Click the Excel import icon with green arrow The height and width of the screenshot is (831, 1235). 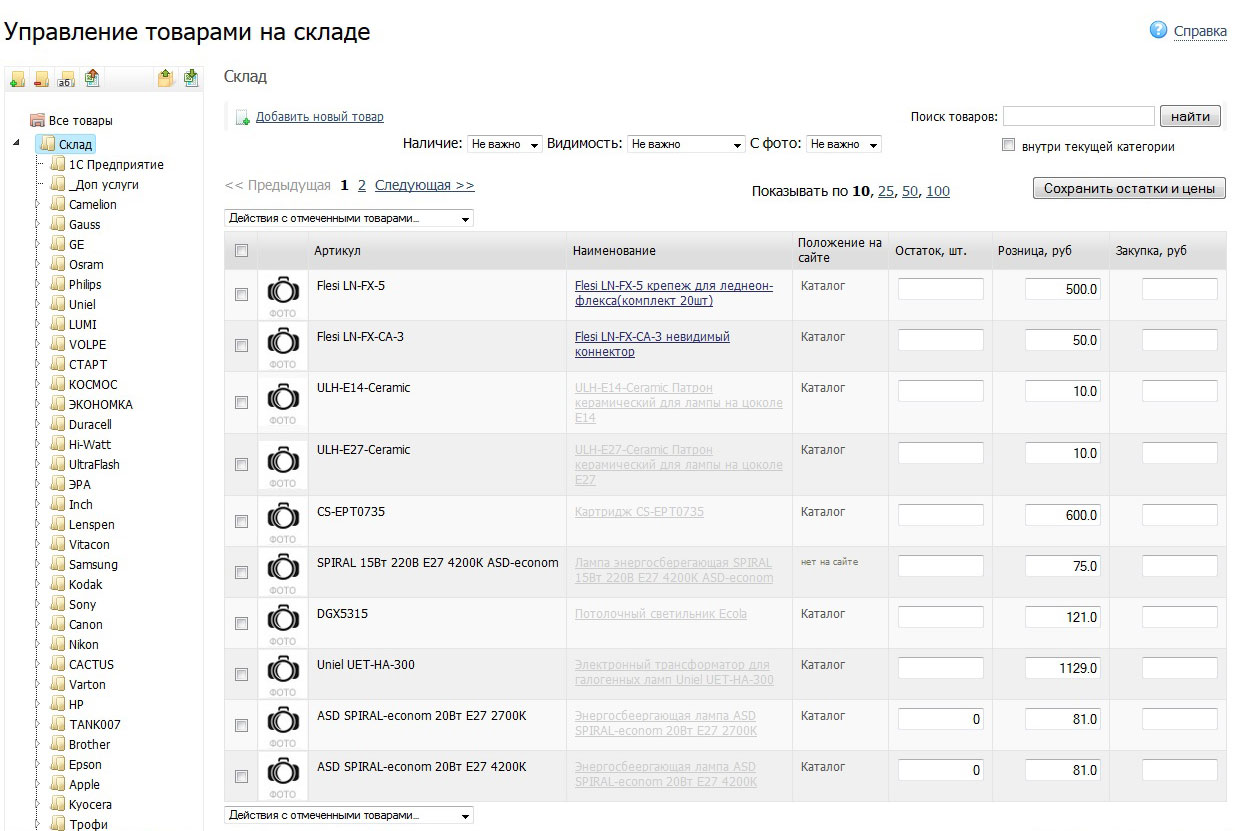(190, 78)
